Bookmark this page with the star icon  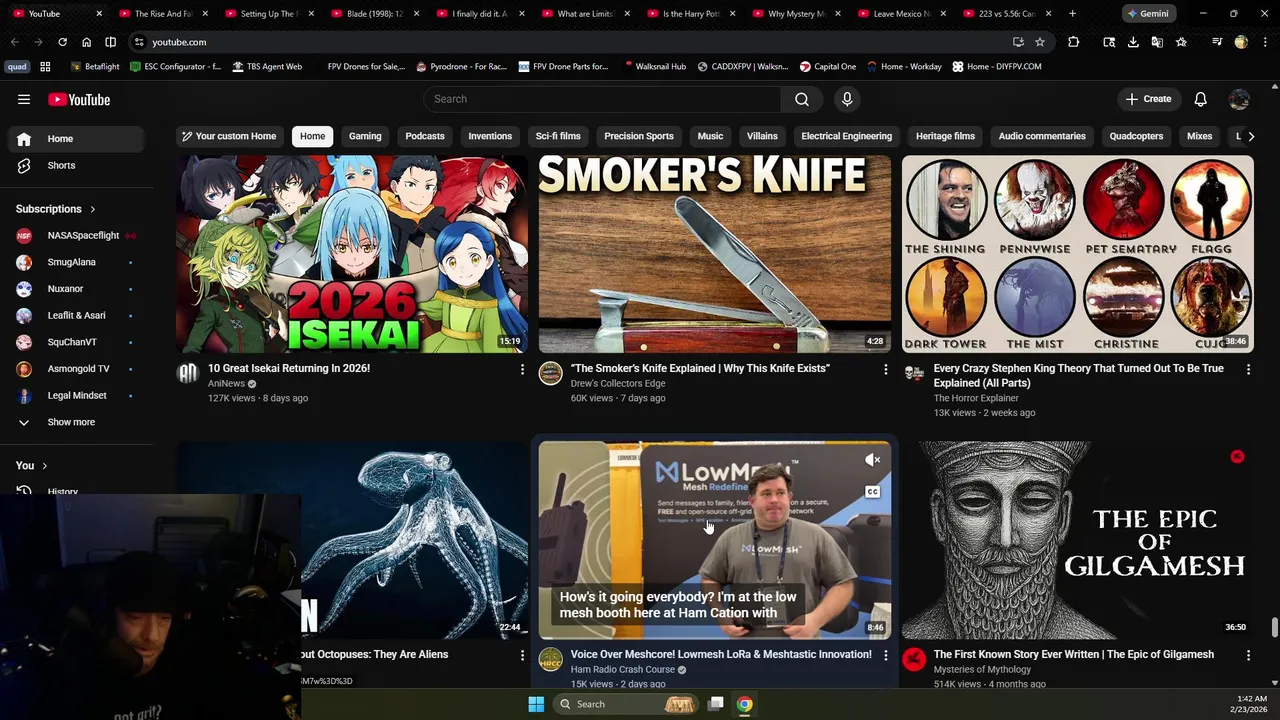click(x=1040, y=42)
